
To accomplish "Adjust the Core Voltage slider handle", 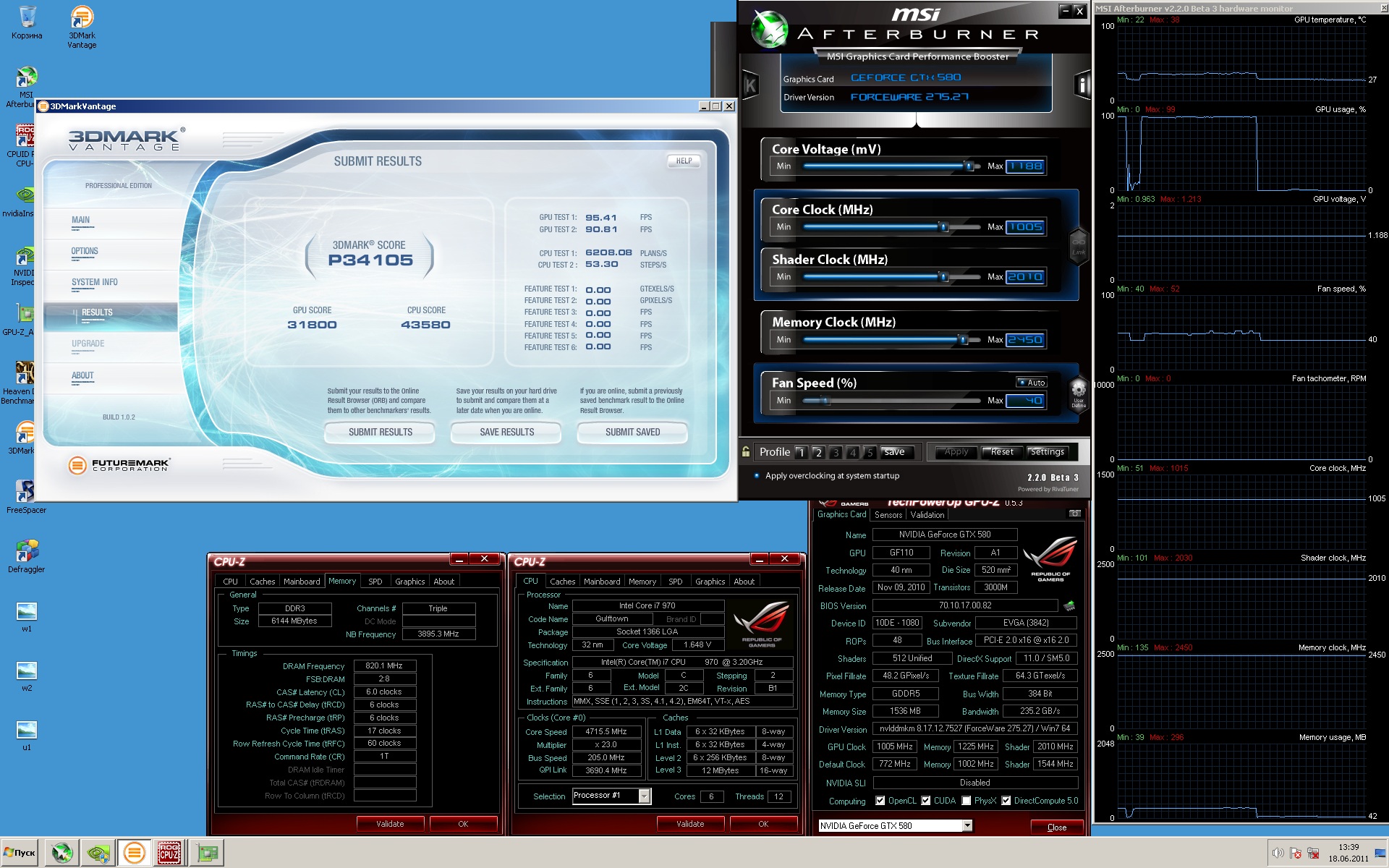I will point(969,166).
